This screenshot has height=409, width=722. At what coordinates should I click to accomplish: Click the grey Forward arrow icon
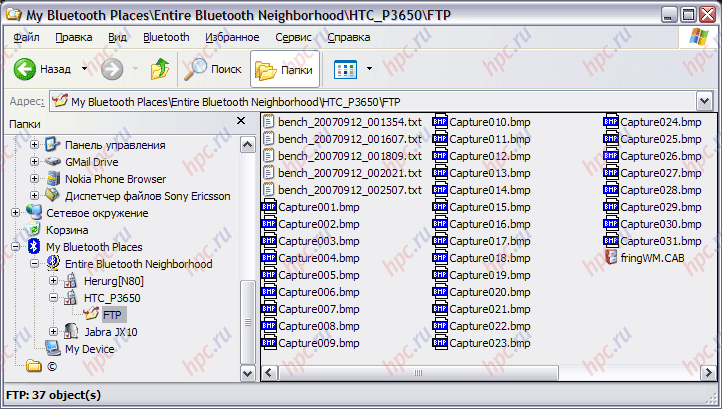click(x=112, y=69)
